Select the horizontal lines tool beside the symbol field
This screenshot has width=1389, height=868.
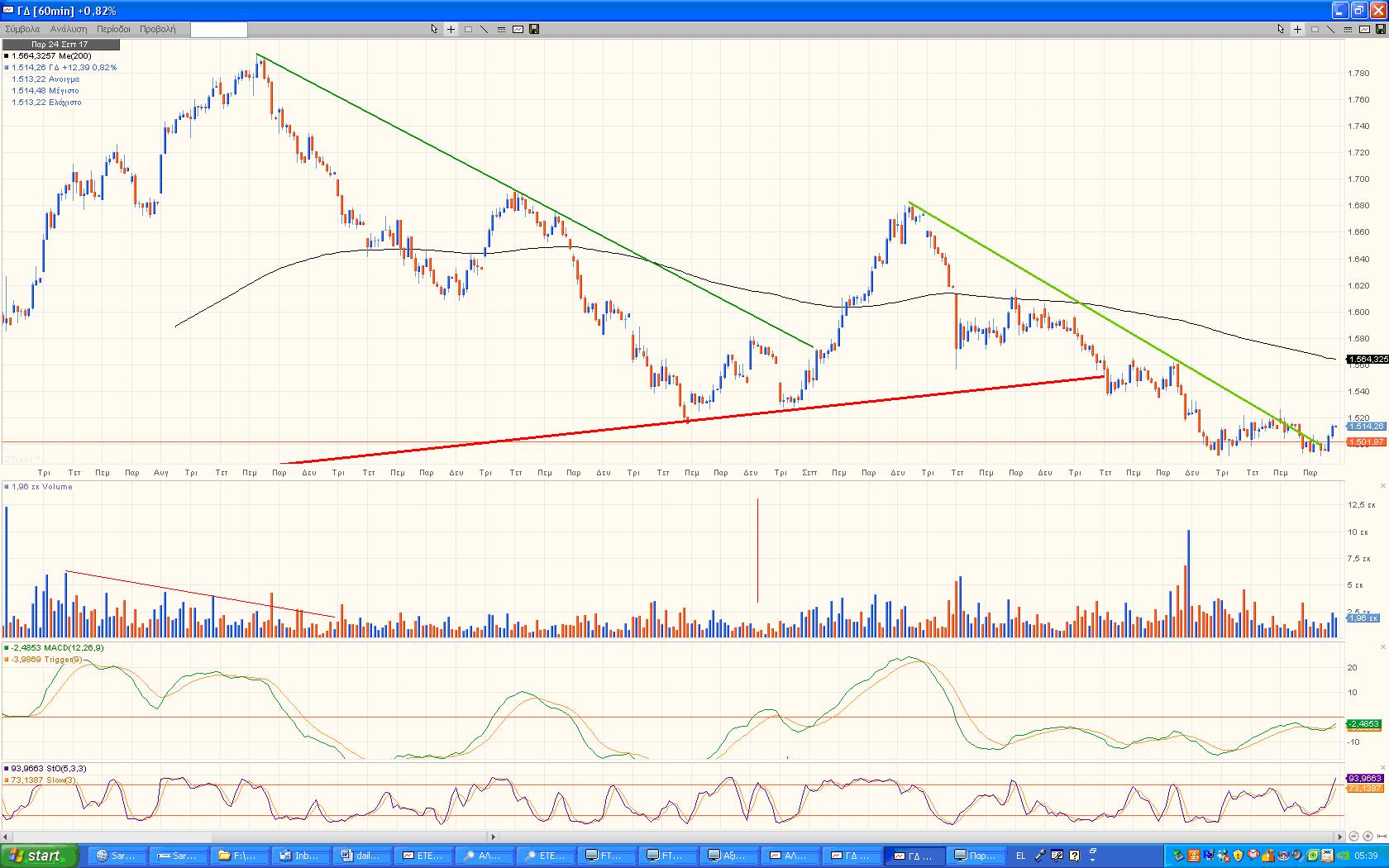tap(501, 29)
